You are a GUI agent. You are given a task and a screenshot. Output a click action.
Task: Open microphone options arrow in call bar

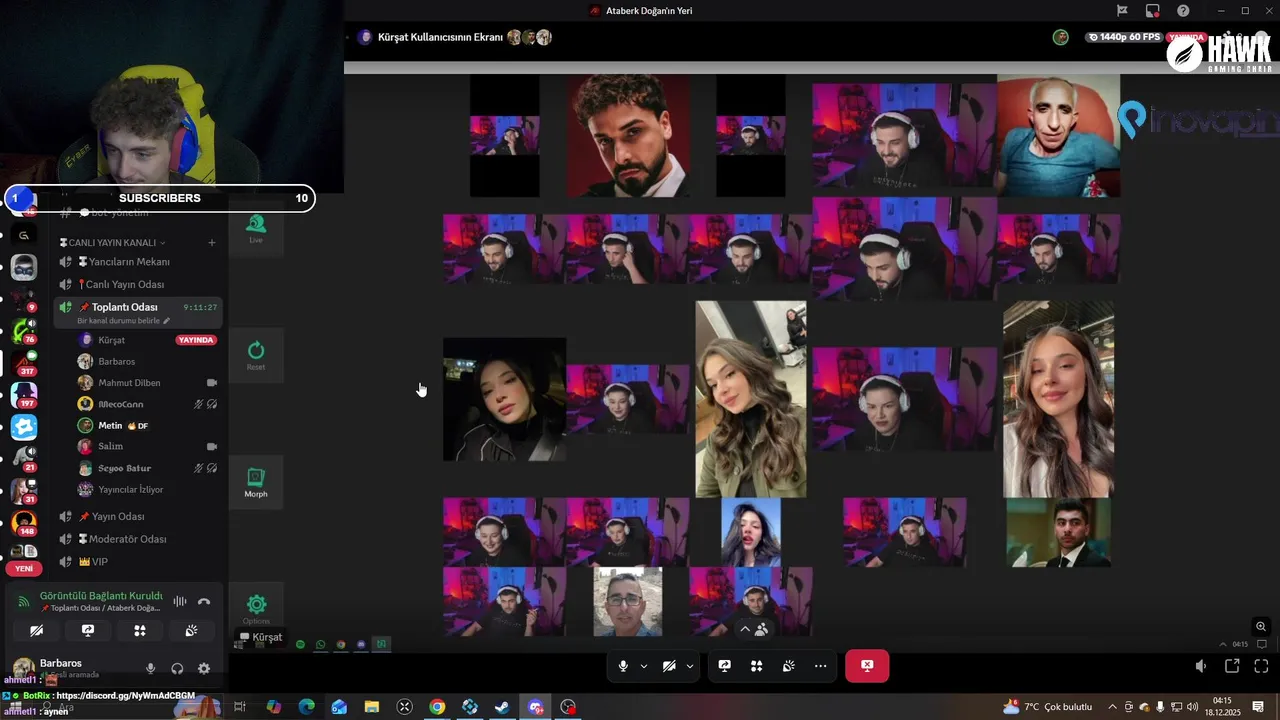tap(643, 666)
